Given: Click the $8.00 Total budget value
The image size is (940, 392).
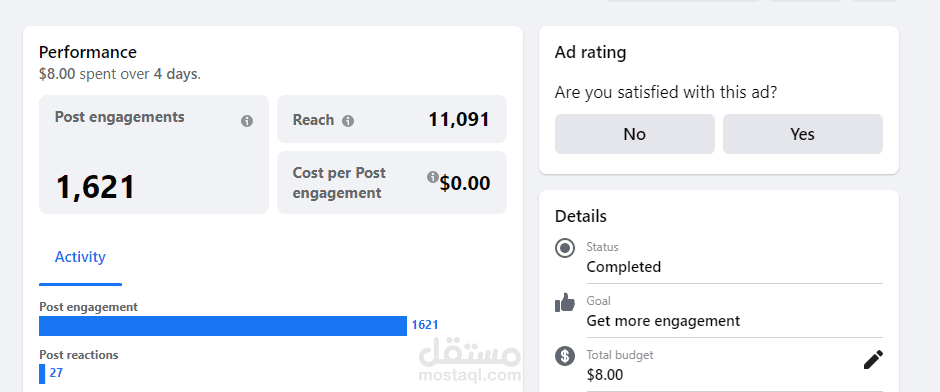Looking at the screenshot, I should 605,375.
